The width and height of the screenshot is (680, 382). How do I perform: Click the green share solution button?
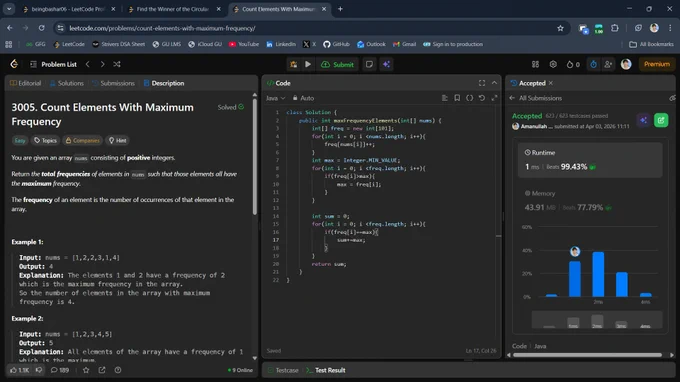pyautogui.click(x=661, y=120)
